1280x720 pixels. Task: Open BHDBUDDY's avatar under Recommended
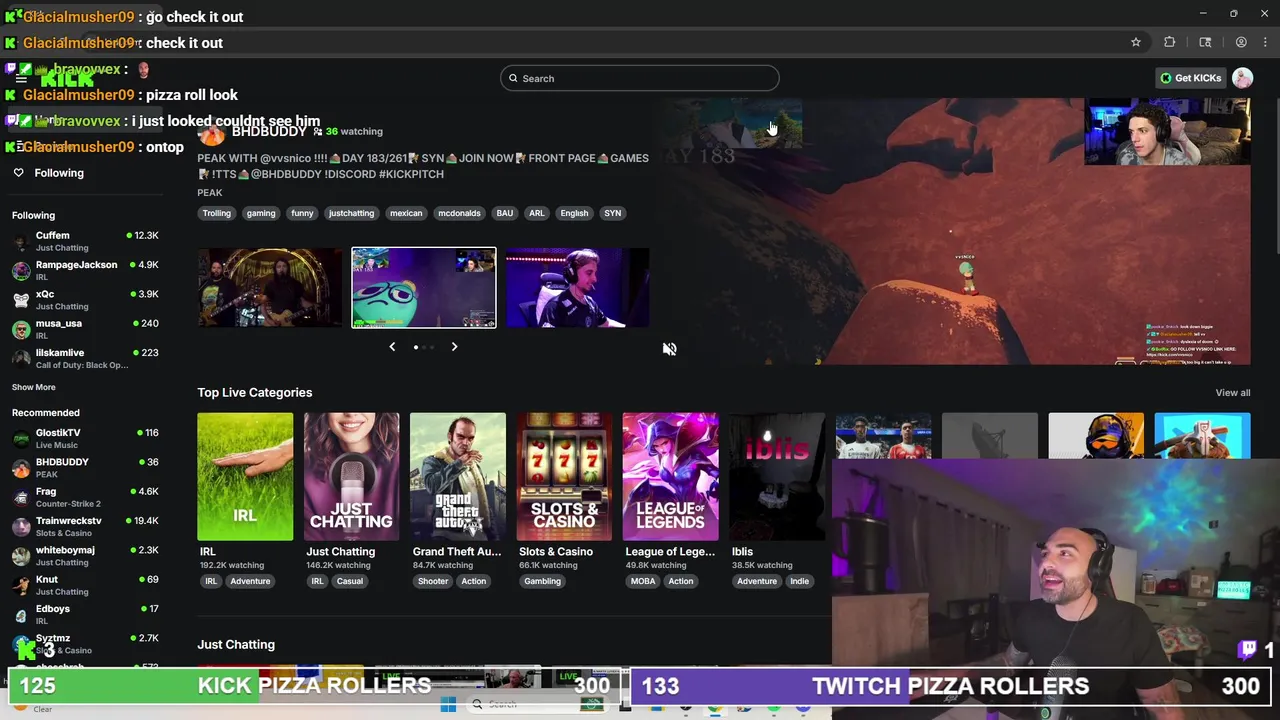tap(21, 468)
